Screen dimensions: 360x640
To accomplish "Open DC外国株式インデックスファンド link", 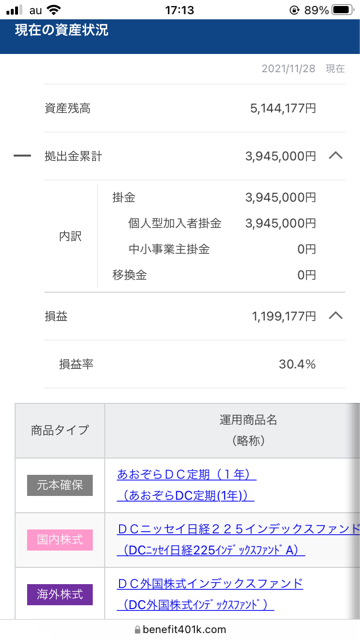I will [210, 594].
